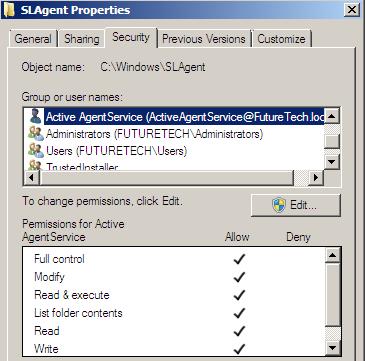Switch to the General tab

point(33,39)
